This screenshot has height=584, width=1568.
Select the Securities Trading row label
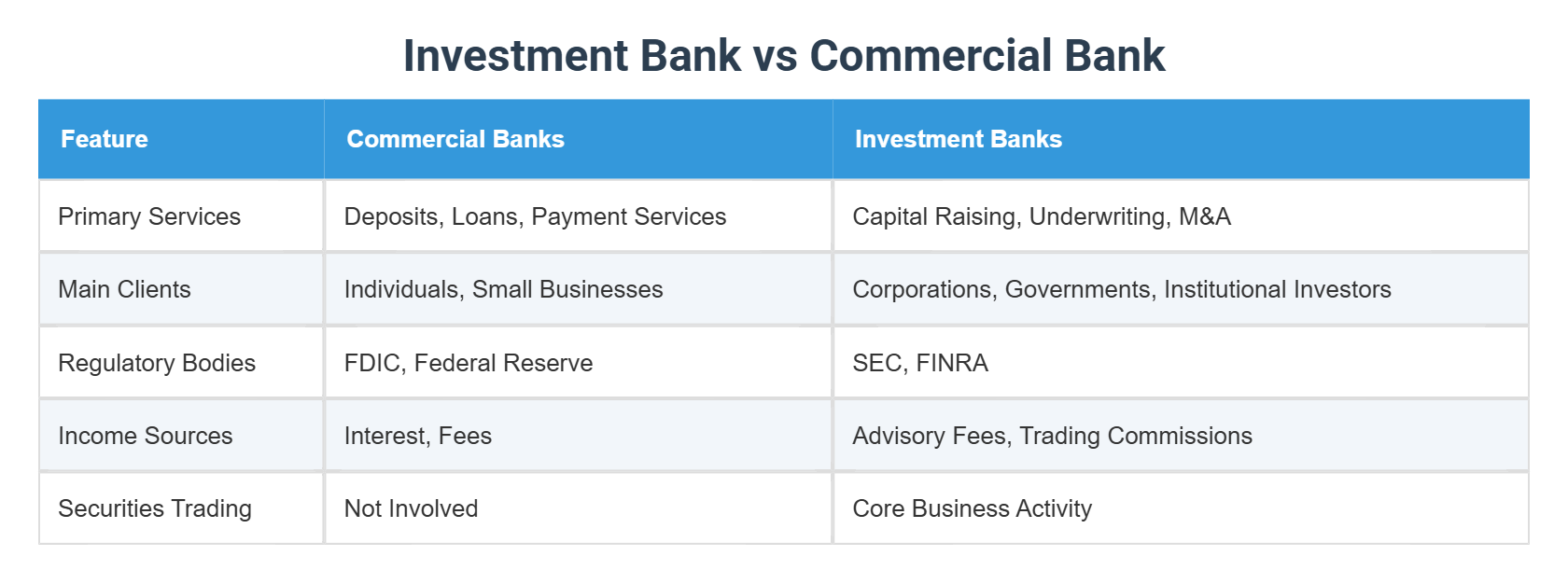[x=181, y=508]
